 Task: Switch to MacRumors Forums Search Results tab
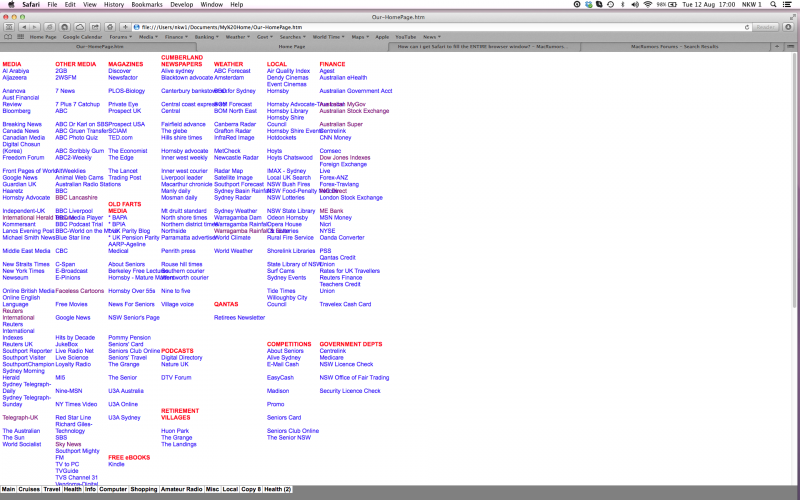[674, 46]
